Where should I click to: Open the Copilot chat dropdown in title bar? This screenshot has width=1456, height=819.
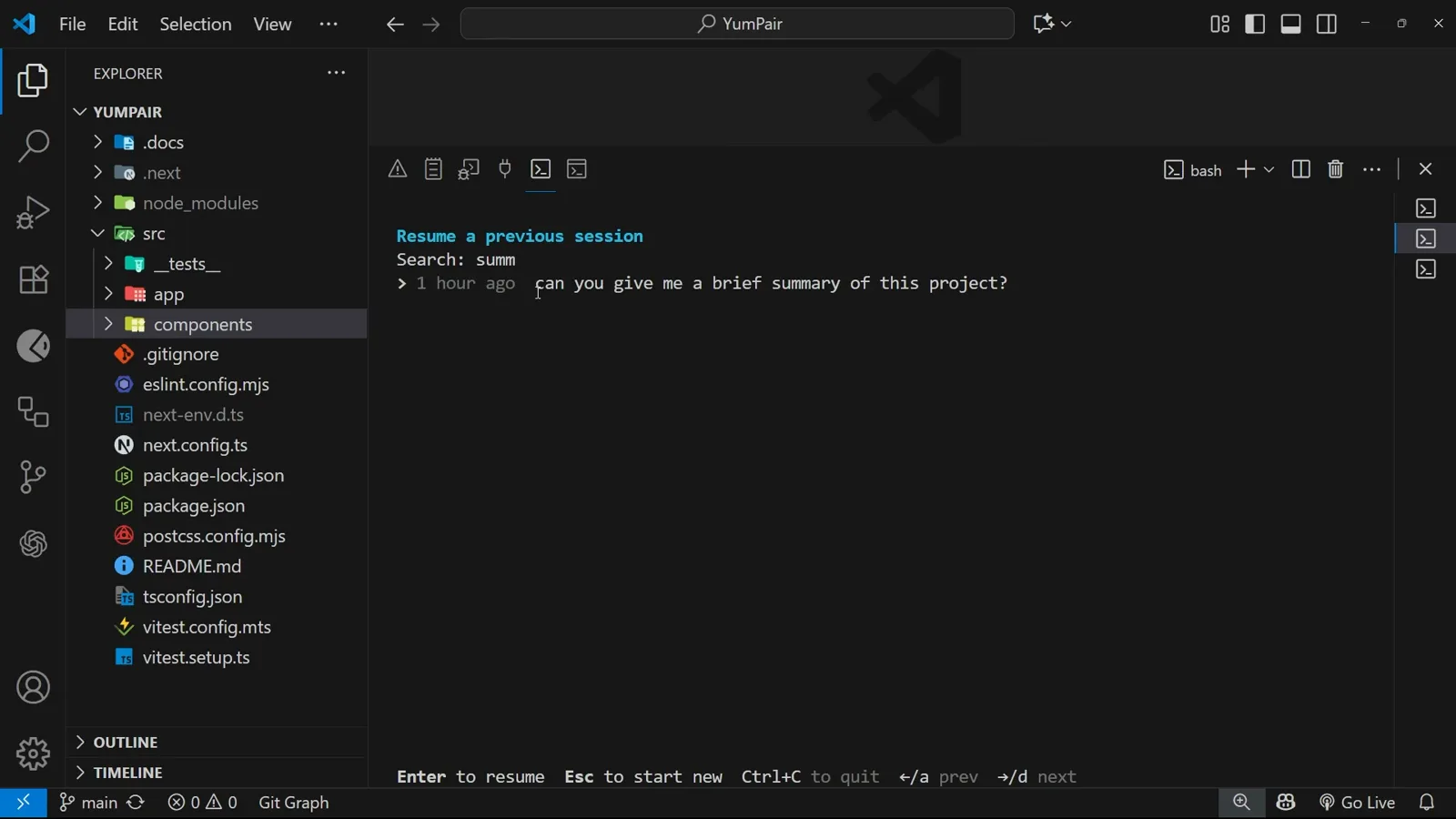pyautogui.click(x=1066, y=24)
